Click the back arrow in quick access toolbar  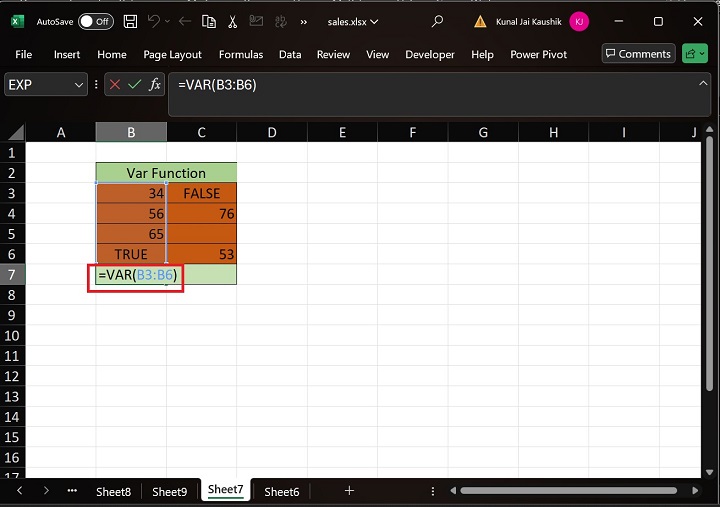[x=185, y=21]
